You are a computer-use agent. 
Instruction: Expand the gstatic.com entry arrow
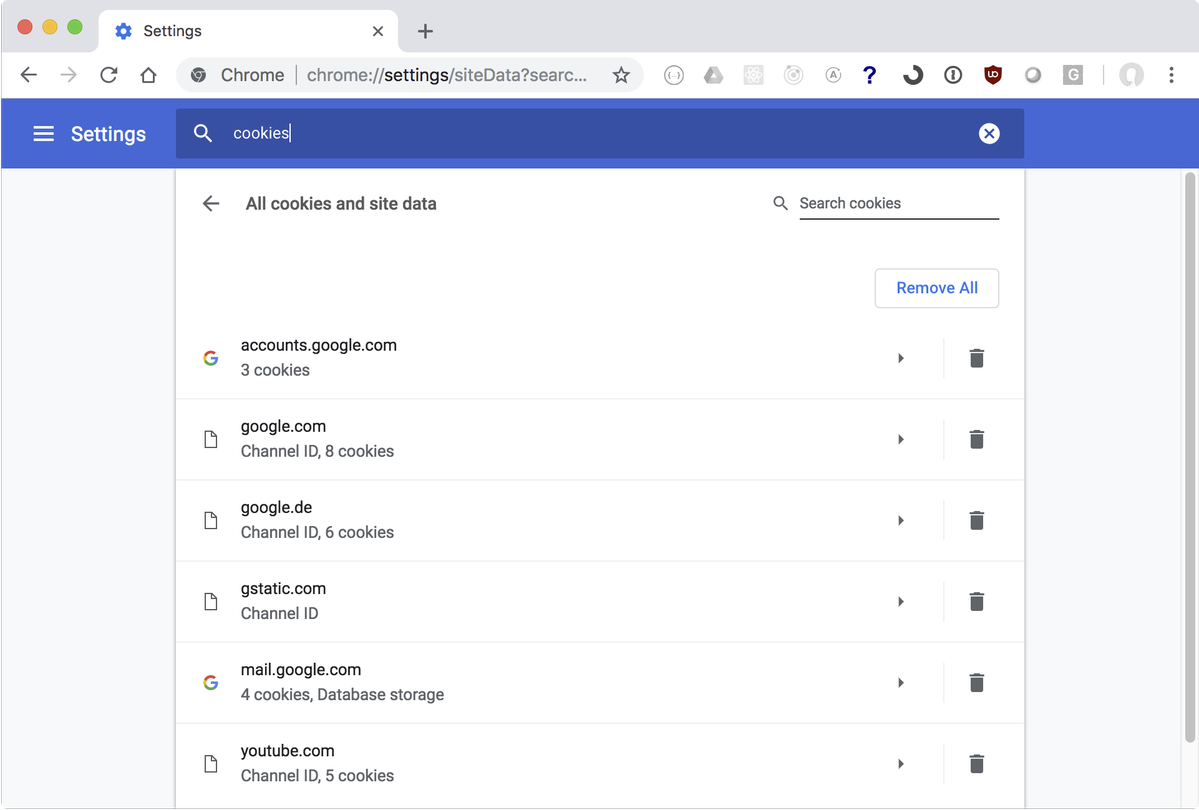coord(901,601)
